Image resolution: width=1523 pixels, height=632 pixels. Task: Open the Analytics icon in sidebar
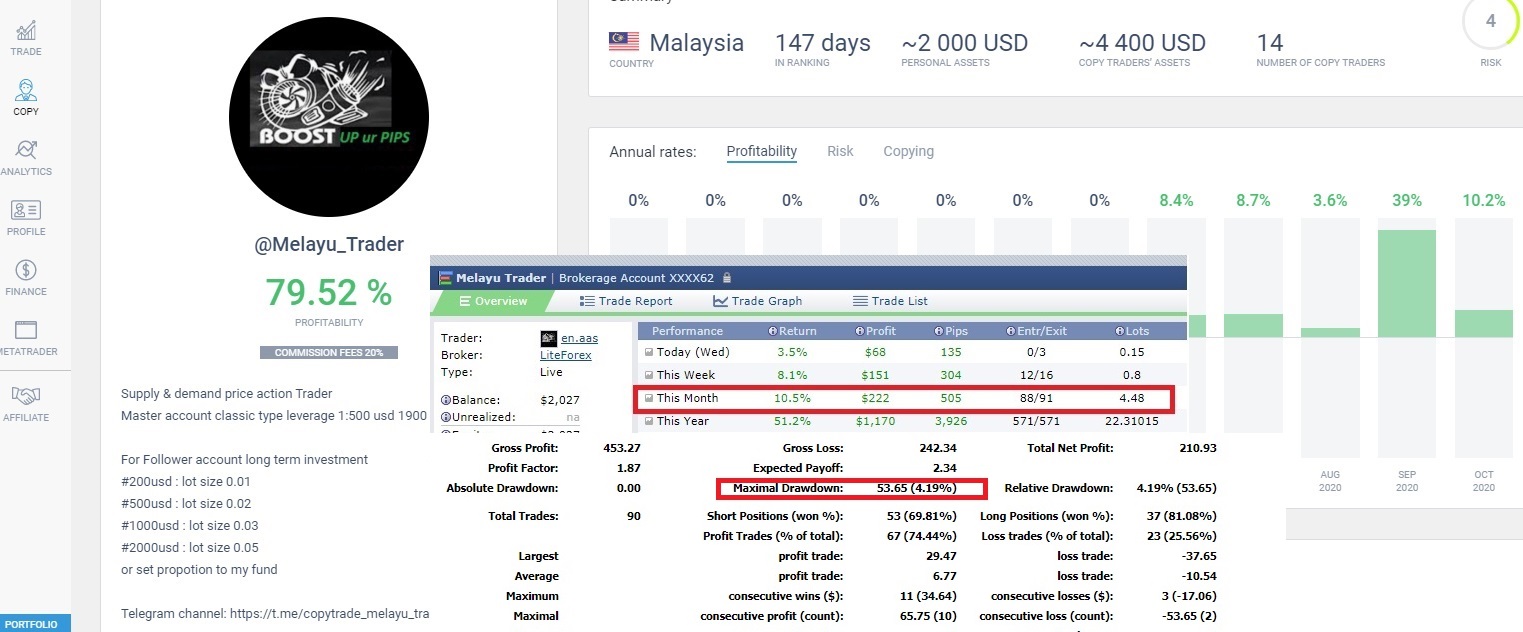(x=26, y=150)
